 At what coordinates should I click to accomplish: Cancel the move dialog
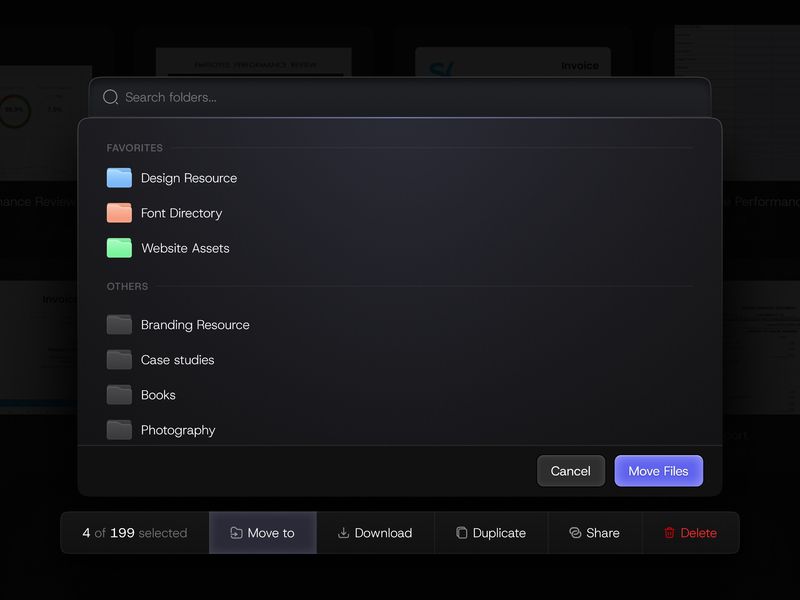571,471
